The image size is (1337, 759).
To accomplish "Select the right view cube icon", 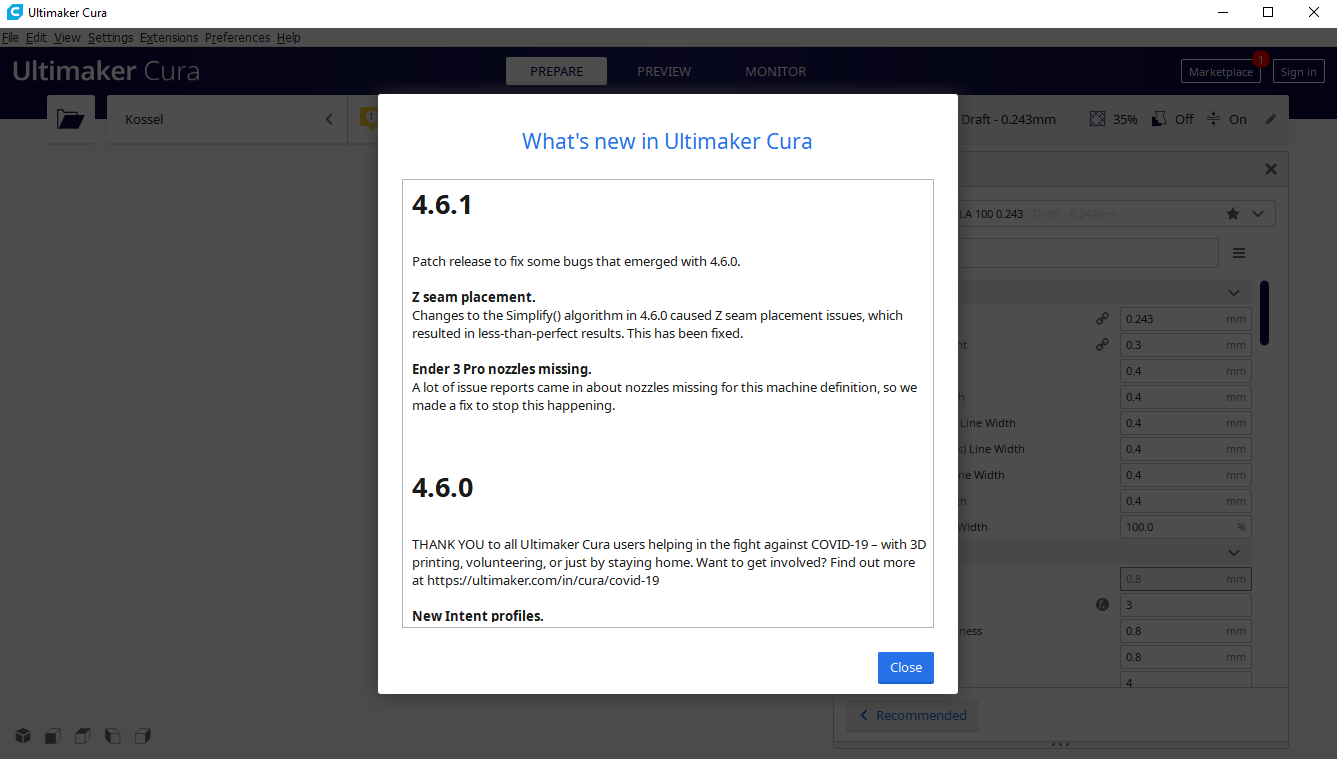I will pyautogui.click(x=143, y=736).
